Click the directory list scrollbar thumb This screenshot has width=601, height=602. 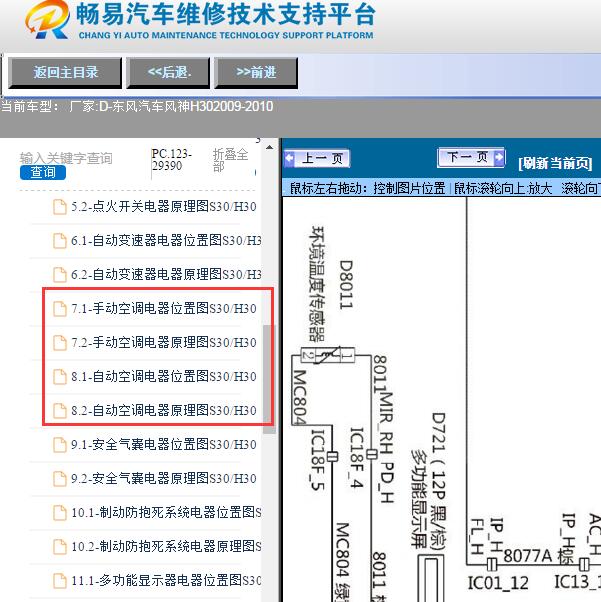tap(269, 379)
